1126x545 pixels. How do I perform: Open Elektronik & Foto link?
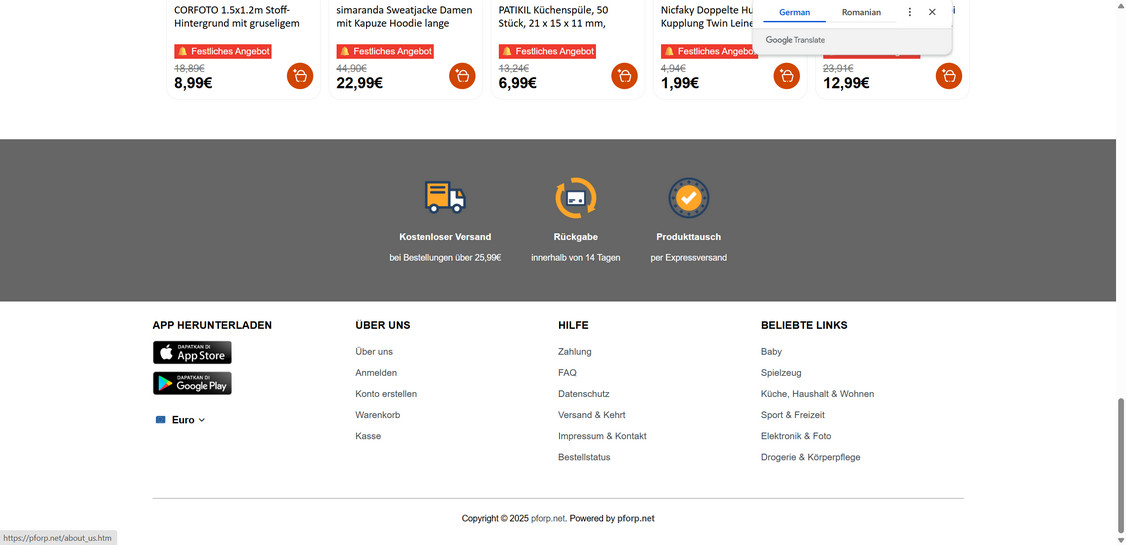coord(796,436)
